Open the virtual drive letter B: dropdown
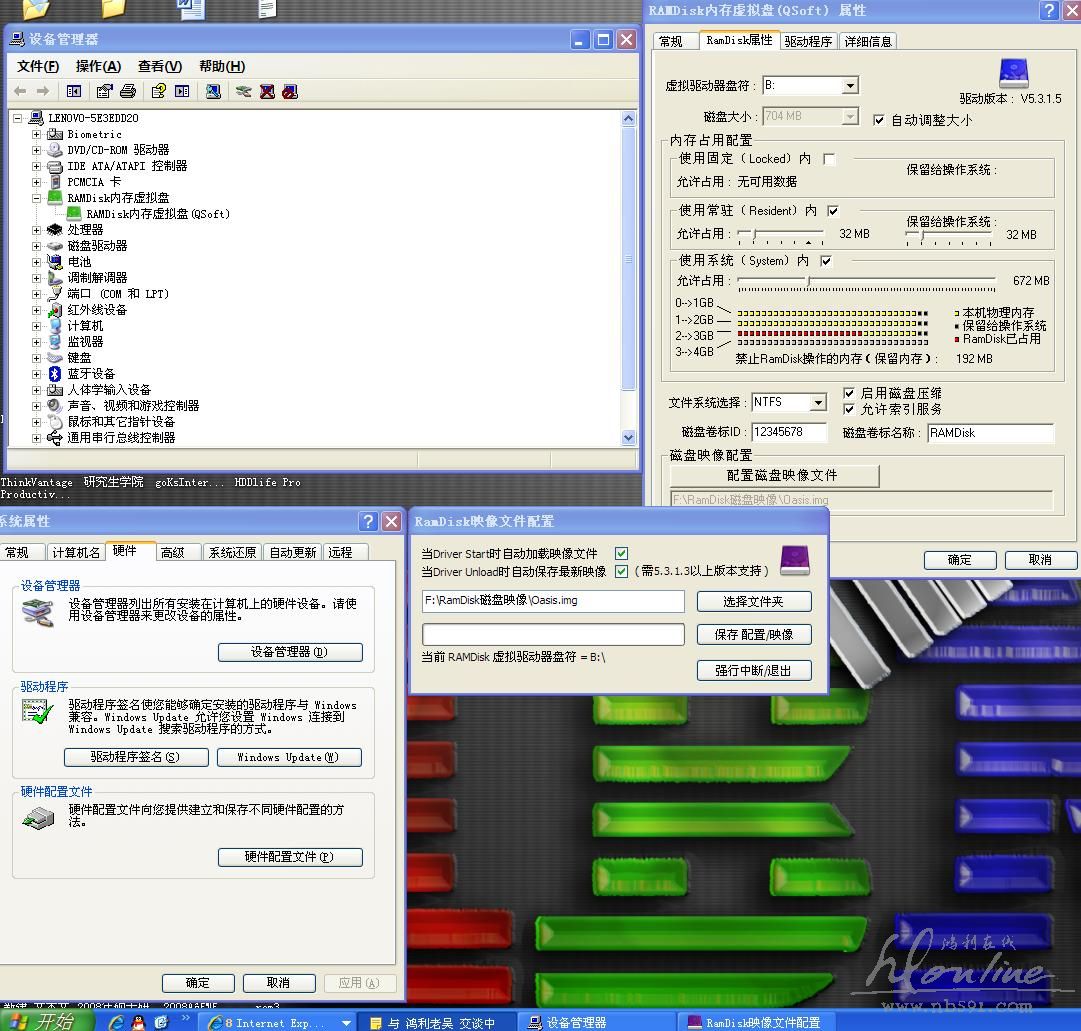Screen dimensions: 1081x1031 849,86
